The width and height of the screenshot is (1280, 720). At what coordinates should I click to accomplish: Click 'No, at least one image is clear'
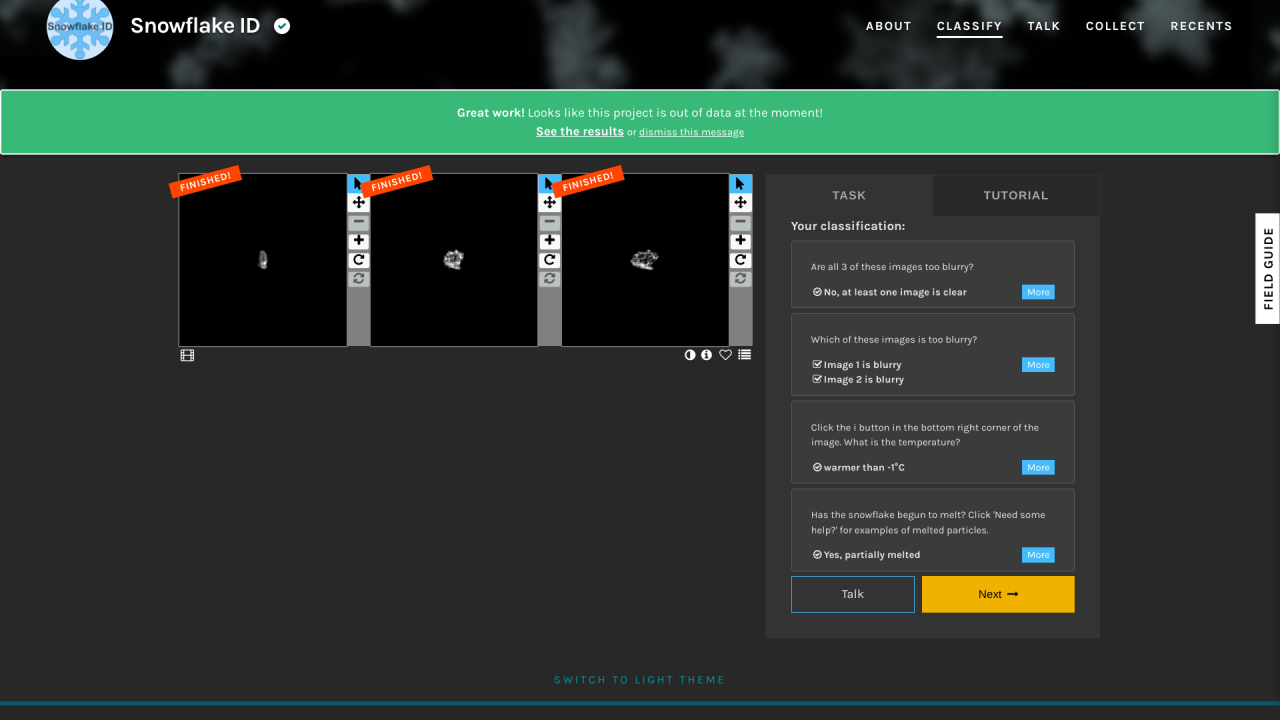[x=890, y=292]
